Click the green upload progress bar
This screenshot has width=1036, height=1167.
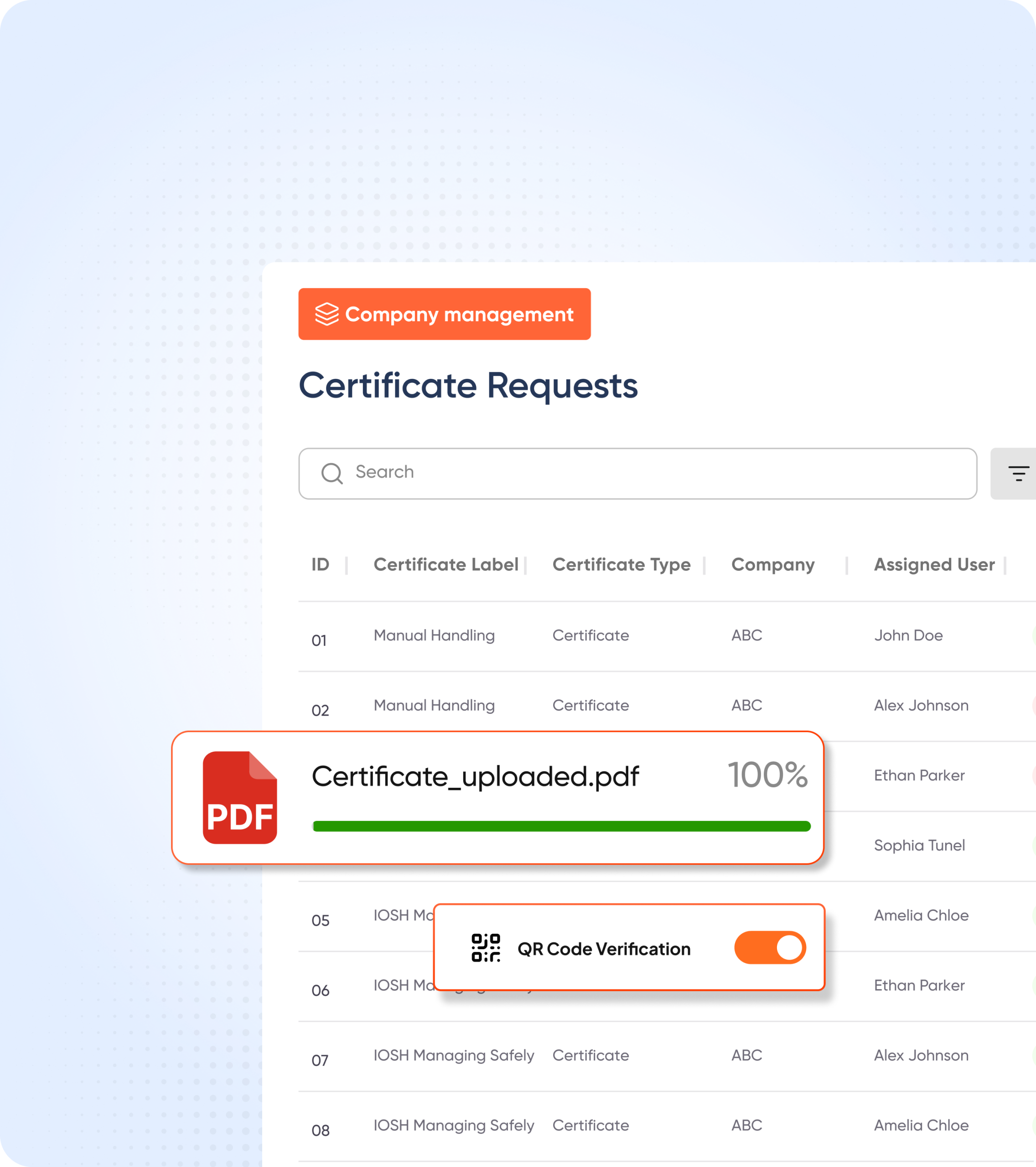(561, 826)
